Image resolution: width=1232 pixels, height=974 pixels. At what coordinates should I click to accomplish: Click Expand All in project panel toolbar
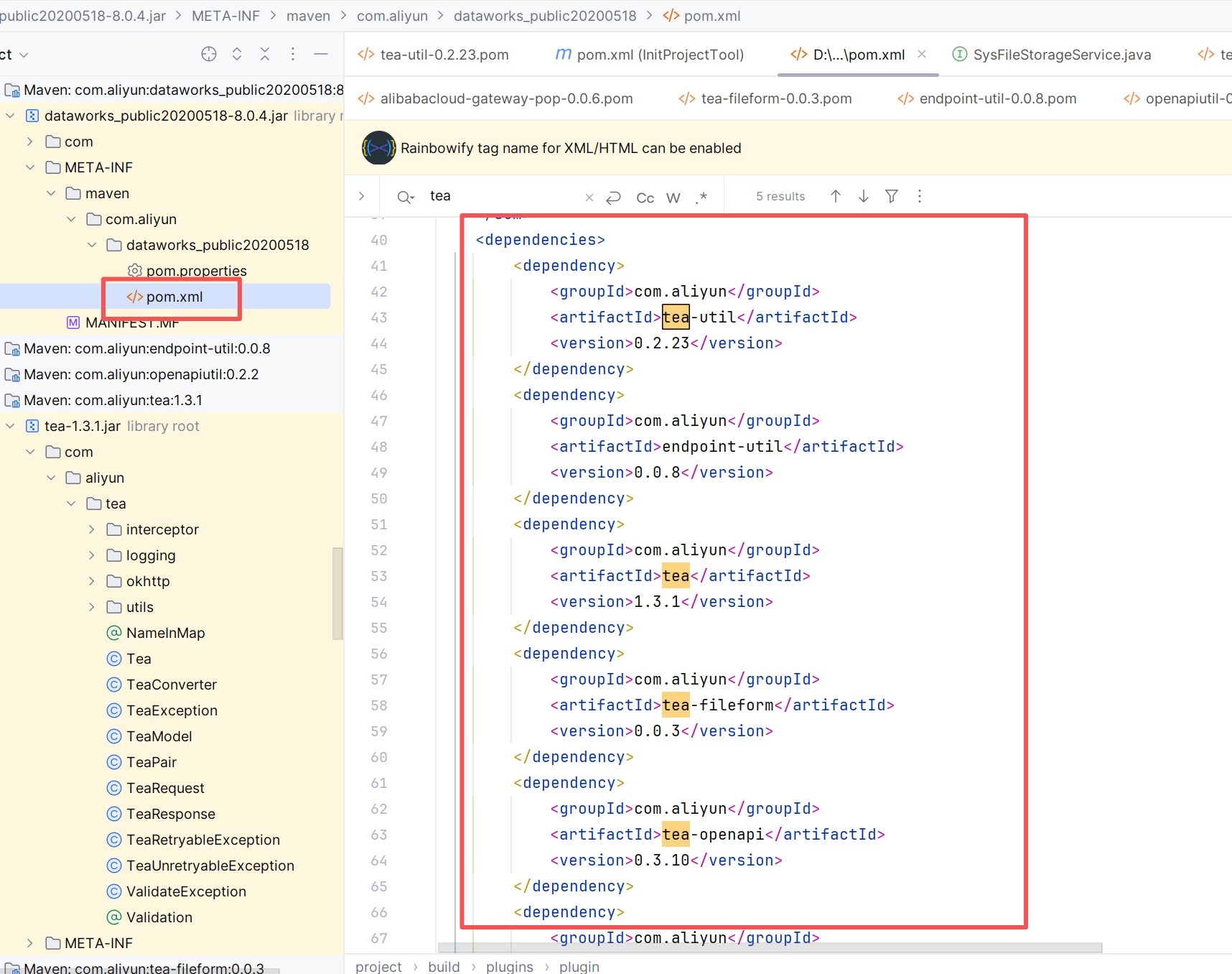237,54
